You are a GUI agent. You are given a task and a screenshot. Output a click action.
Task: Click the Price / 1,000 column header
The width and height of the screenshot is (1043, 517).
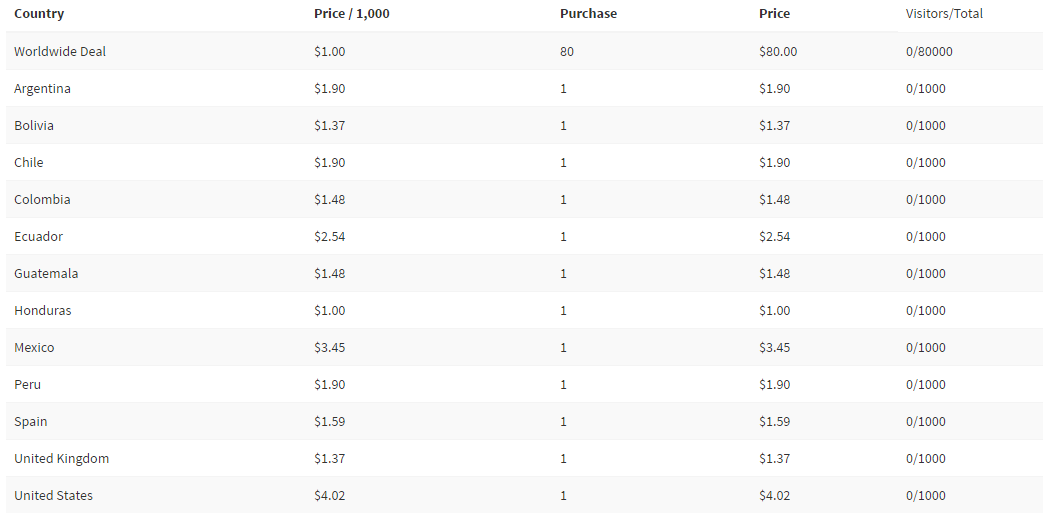click(352, 14)
